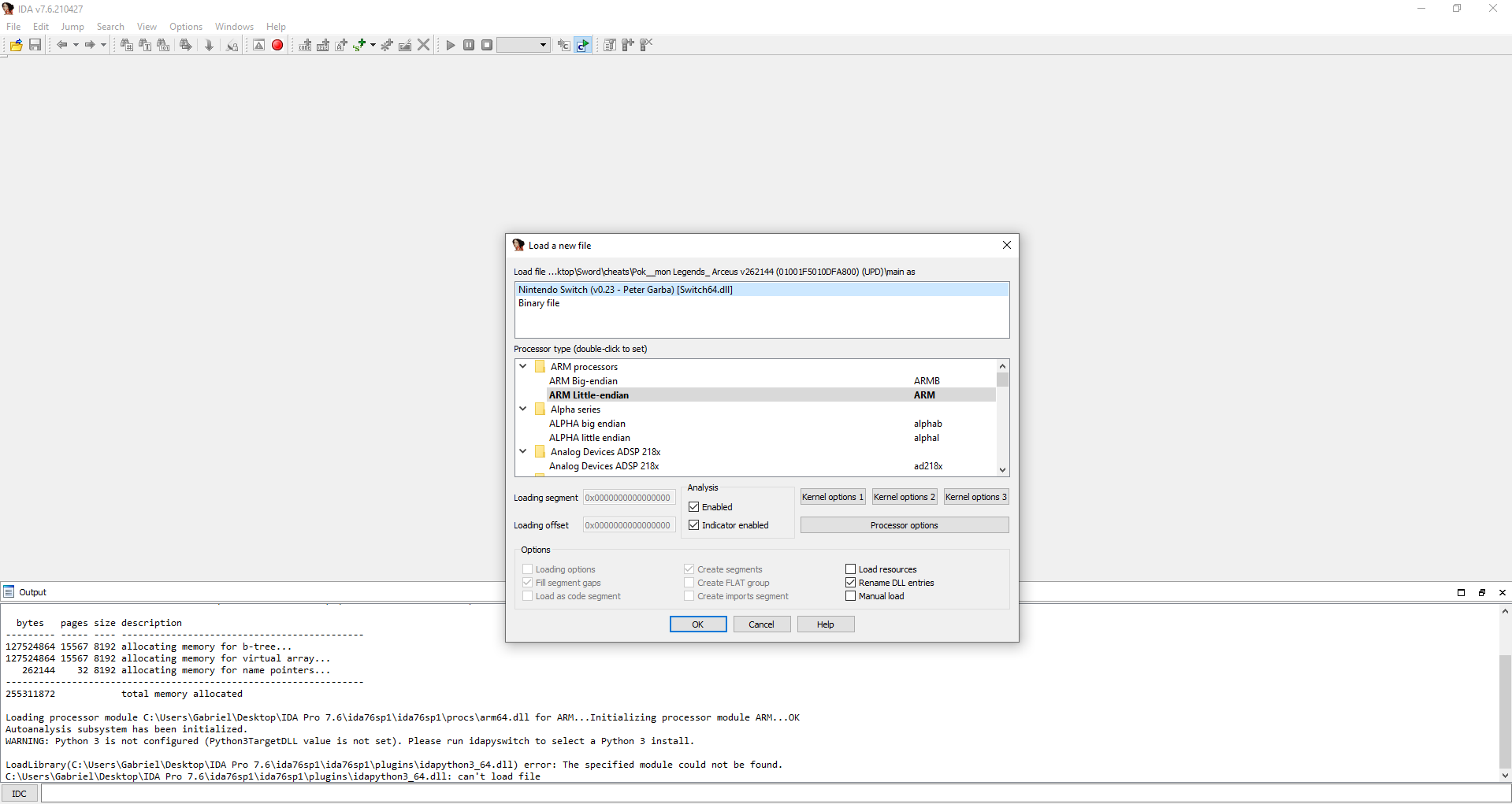Click the Search byte sequence binoculars icon

pyautogui.click(x=163, y=45)
